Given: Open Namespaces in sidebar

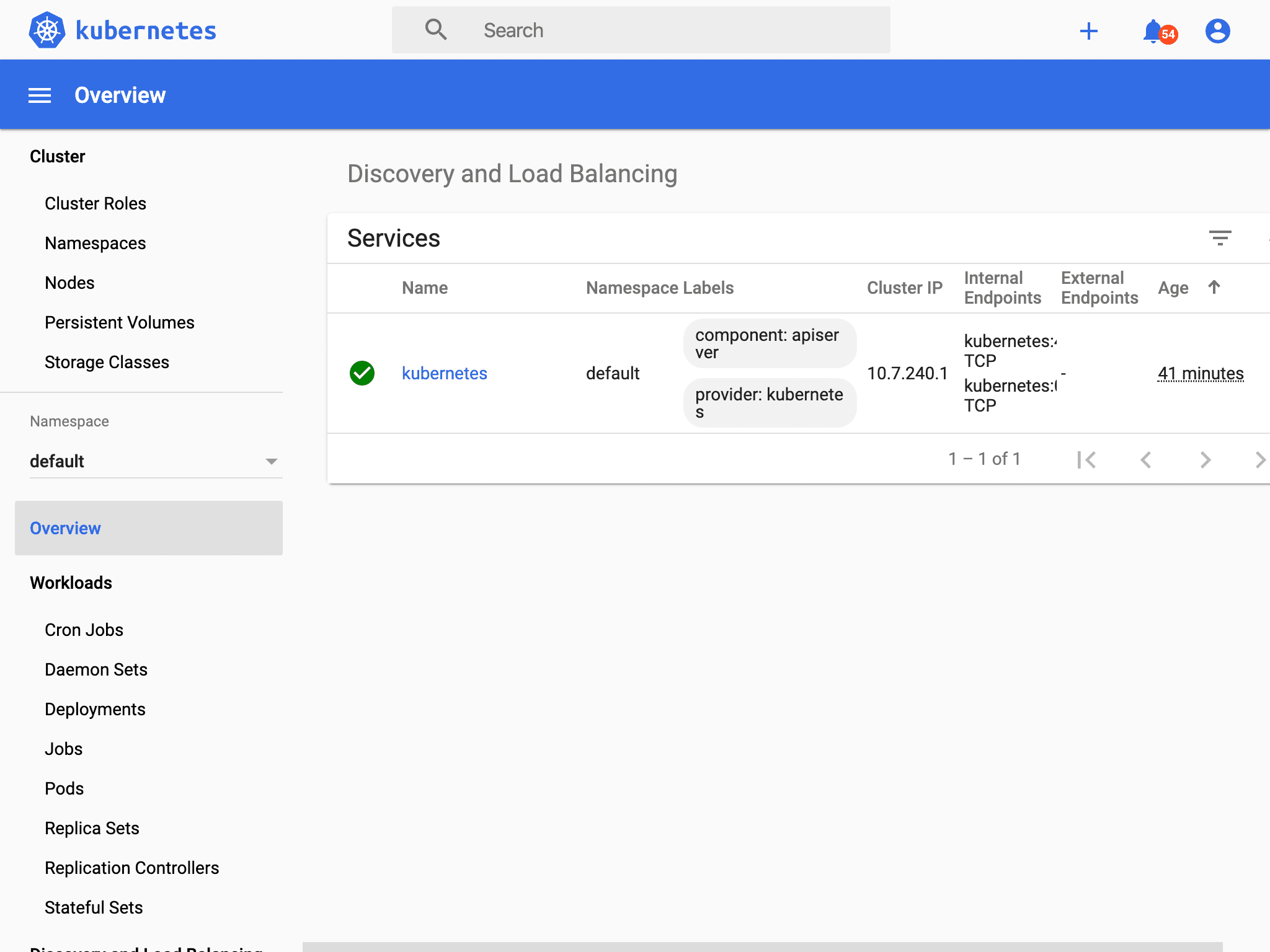Looking at the screenshot, I should click(x=95, y=243).
